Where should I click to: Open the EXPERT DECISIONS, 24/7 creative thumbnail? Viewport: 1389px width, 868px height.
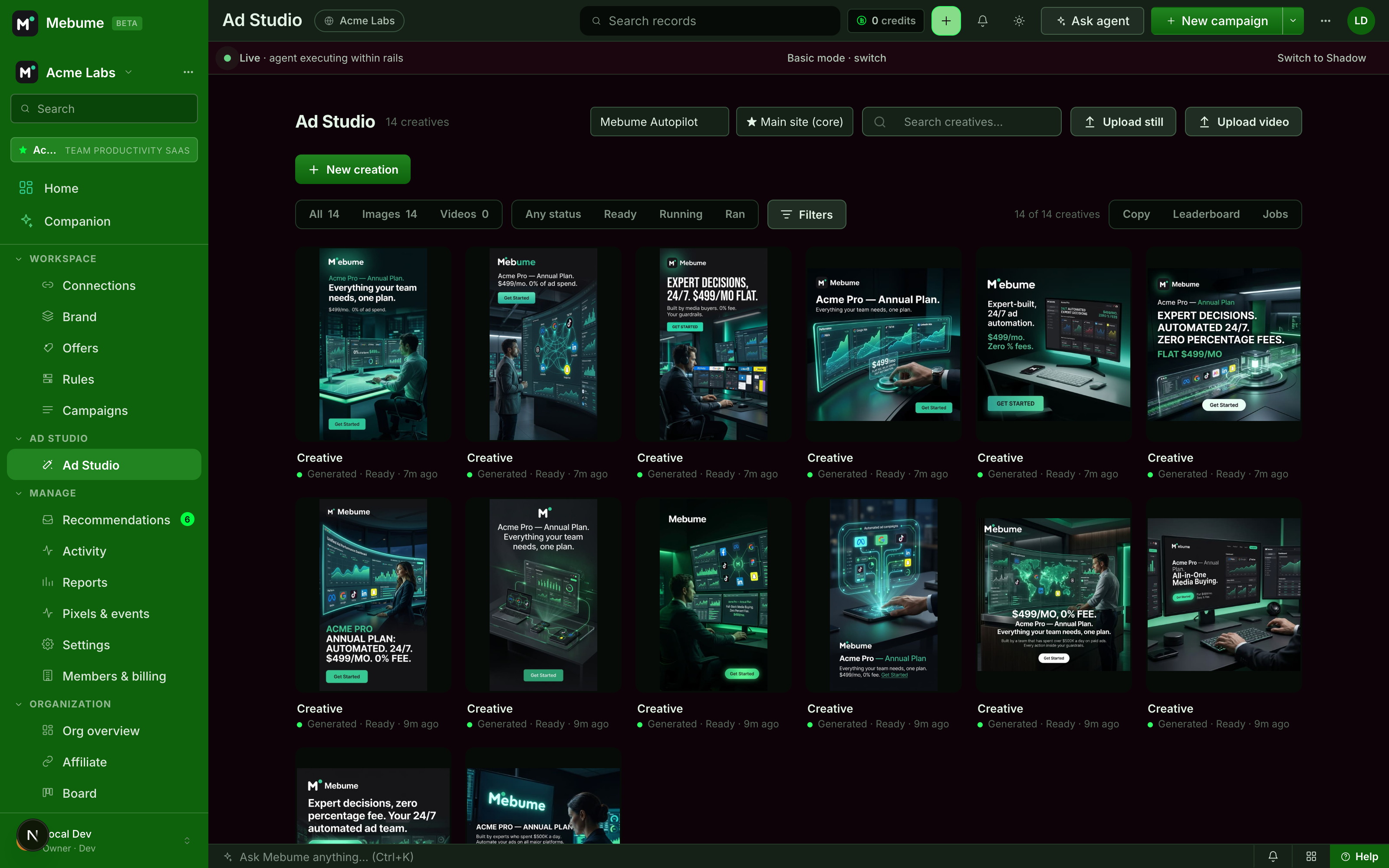point(713,345)
